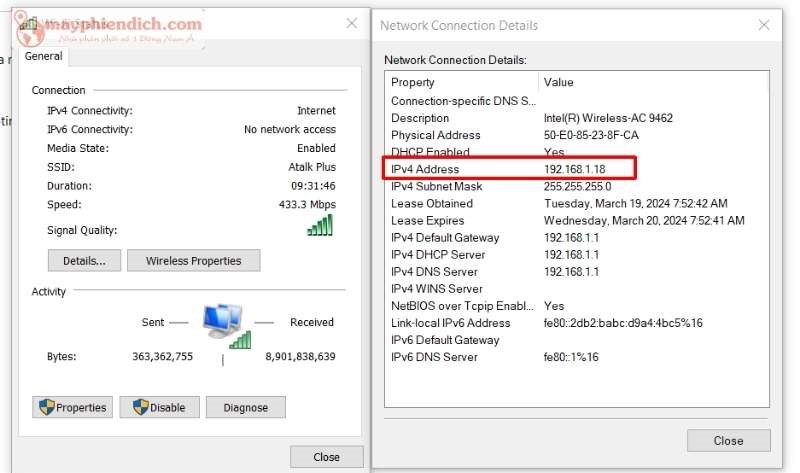Select the IPv6 Default Gateway row

click(x=577, y=340)
